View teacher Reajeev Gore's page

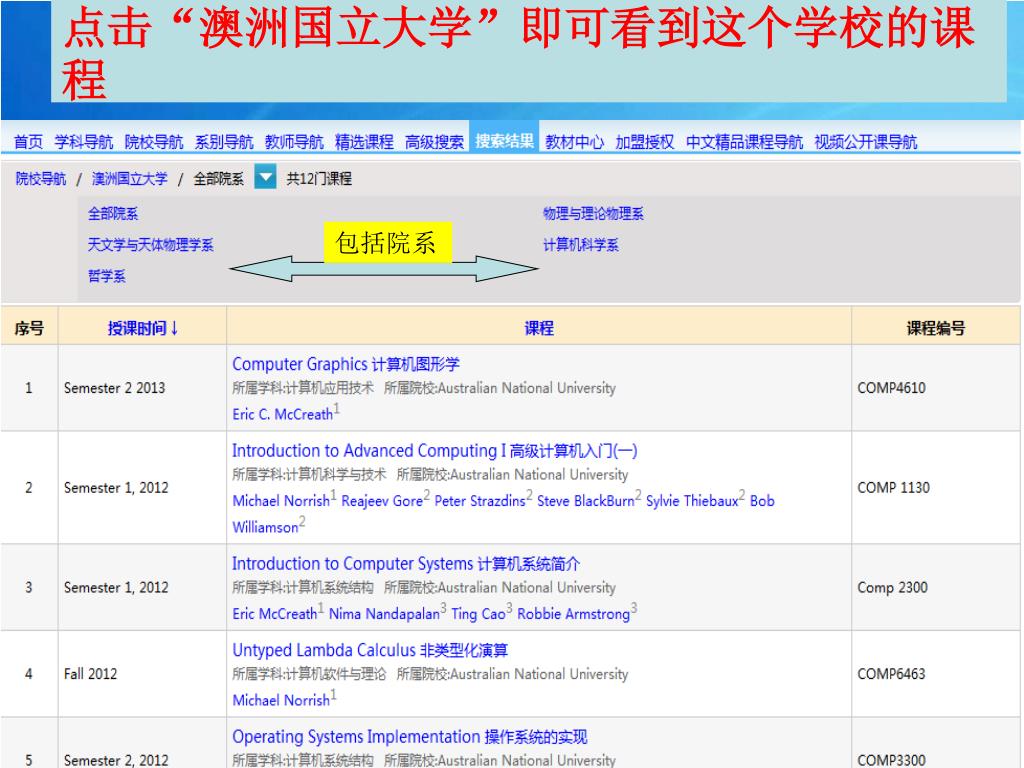382,501
